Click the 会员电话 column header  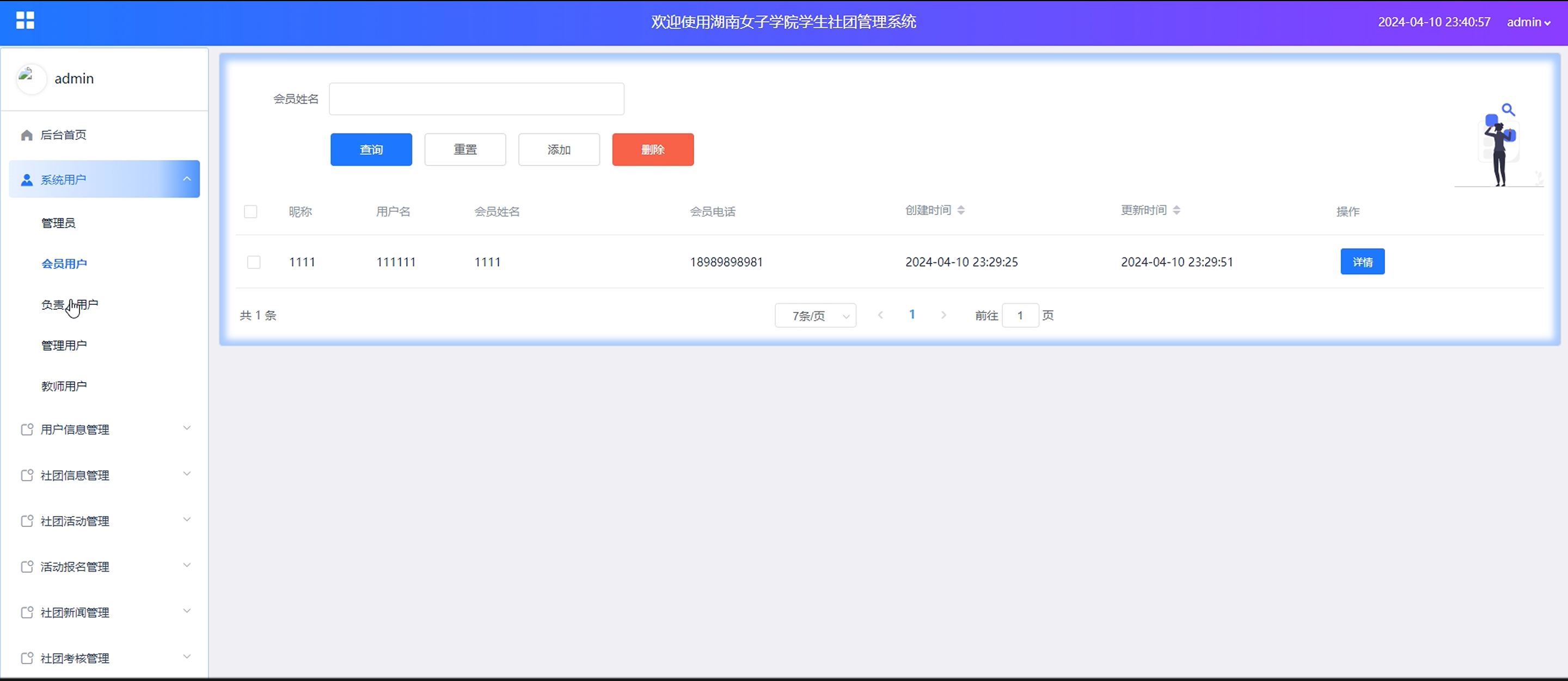click(713, 212)
